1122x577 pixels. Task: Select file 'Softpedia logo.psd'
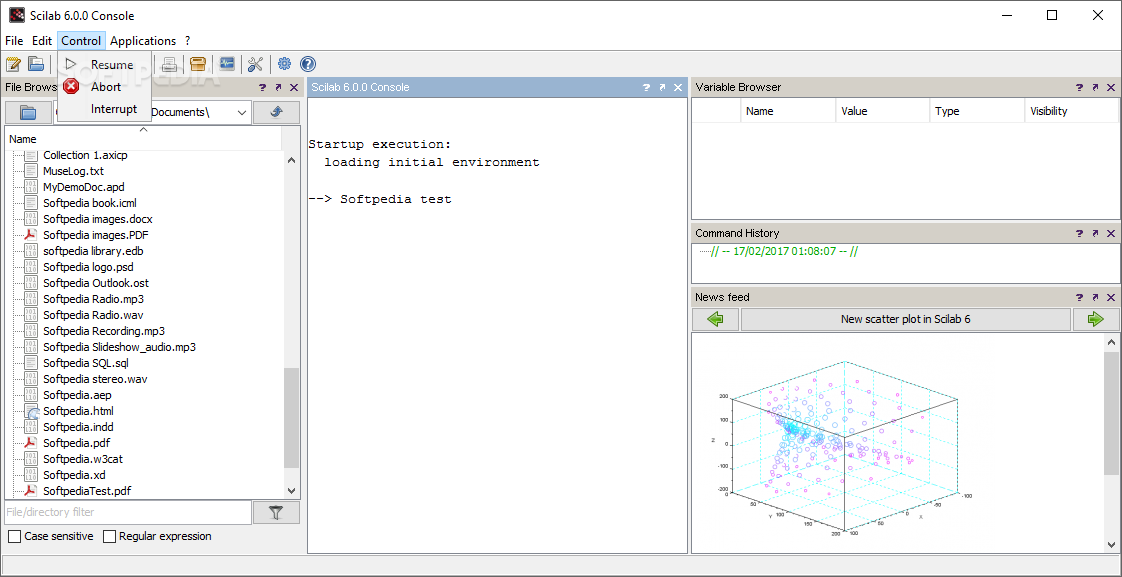point(88,267)
